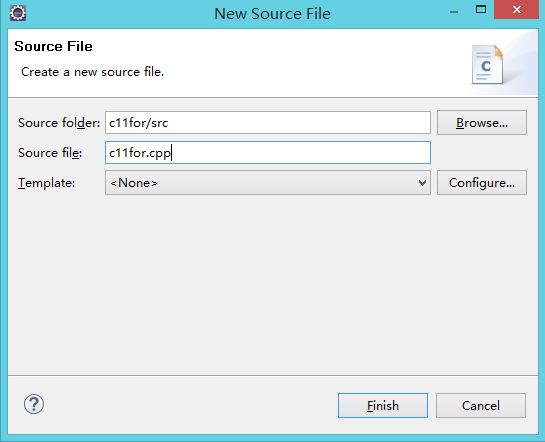
Task: Maximize the New Source File dialog
Action: click(x=481, y=10)
